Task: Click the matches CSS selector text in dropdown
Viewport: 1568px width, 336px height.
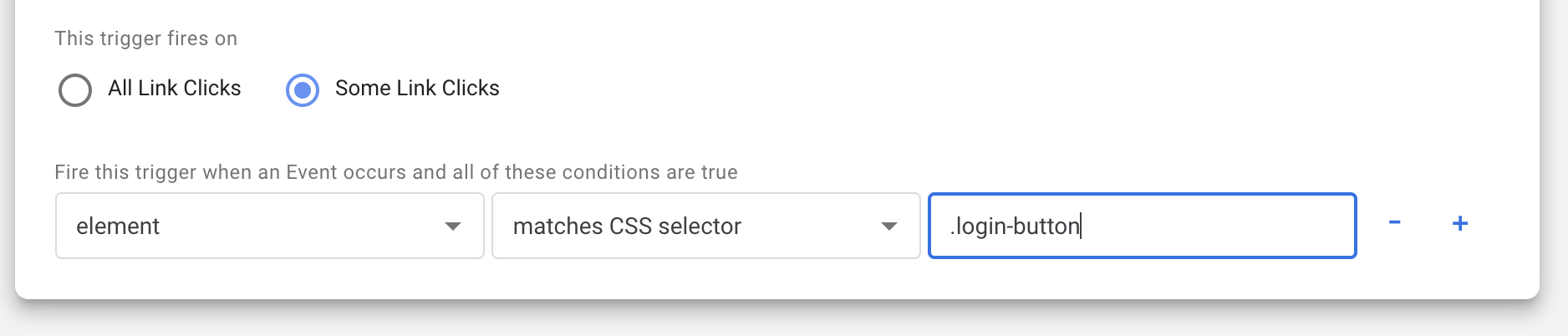Action: click(627, 227)
